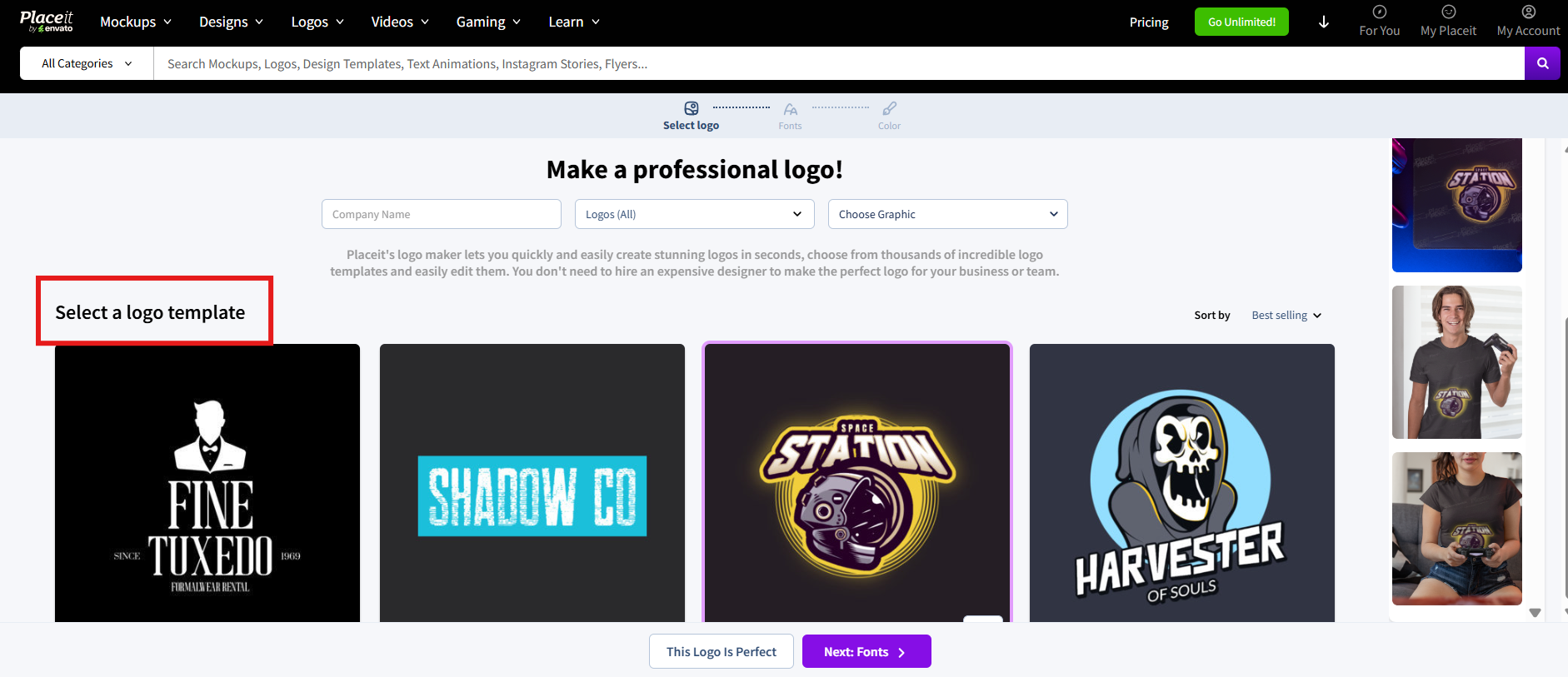Focus the Company Name input field
This screenshot has height=677, width=1568.
point(442,214)
